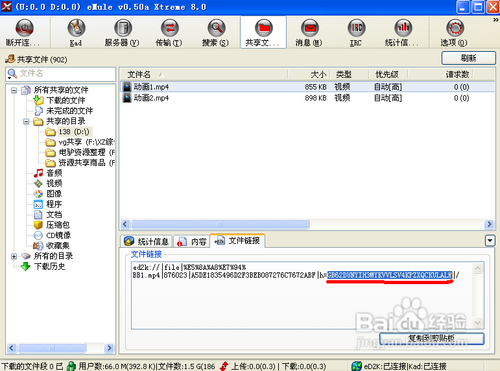Select the 资源共享商品 folder
Viewport: 500px width, 371px height.
[86, 163]
